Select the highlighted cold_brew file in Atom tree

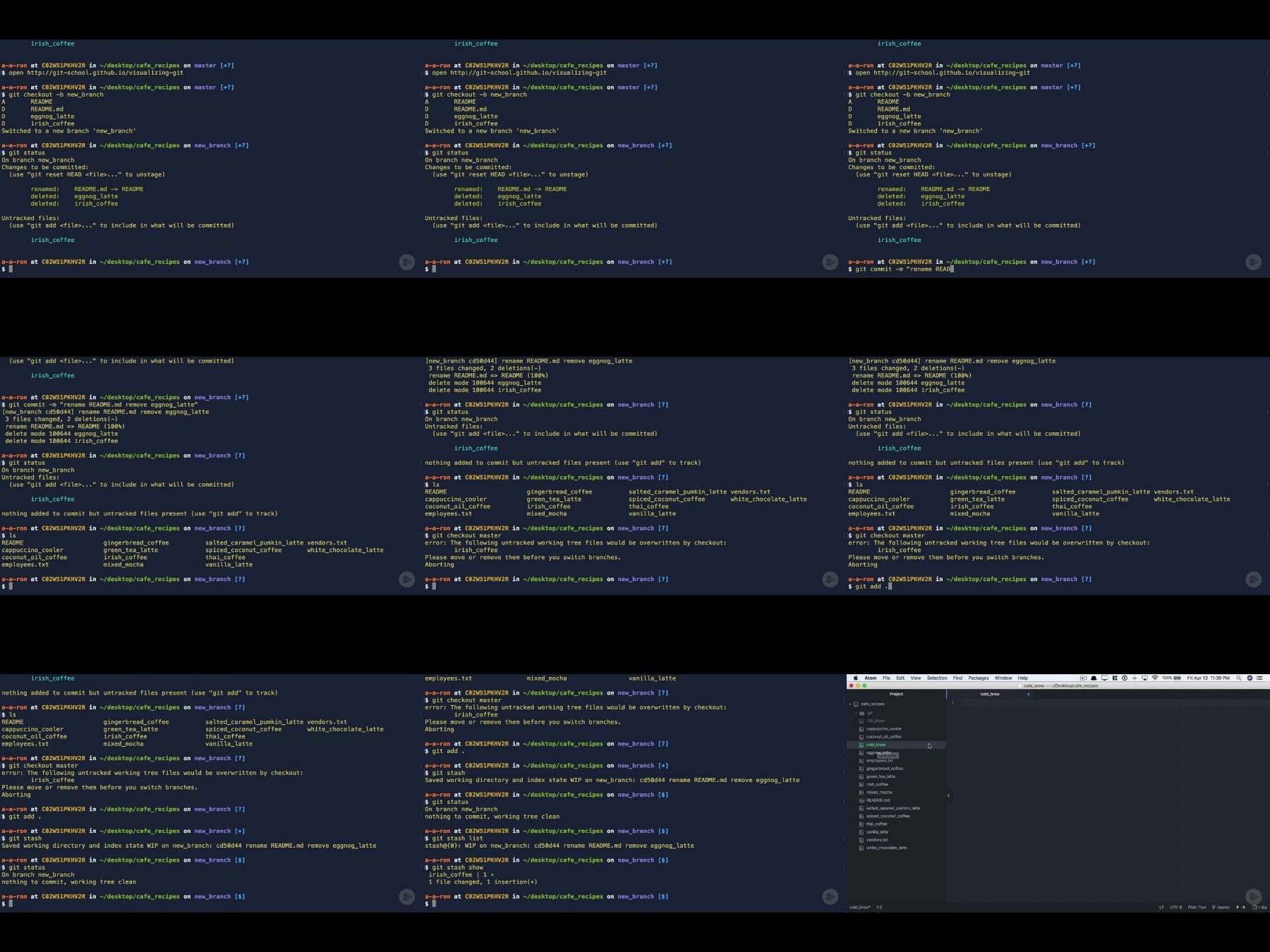click(x=896, y=745)
